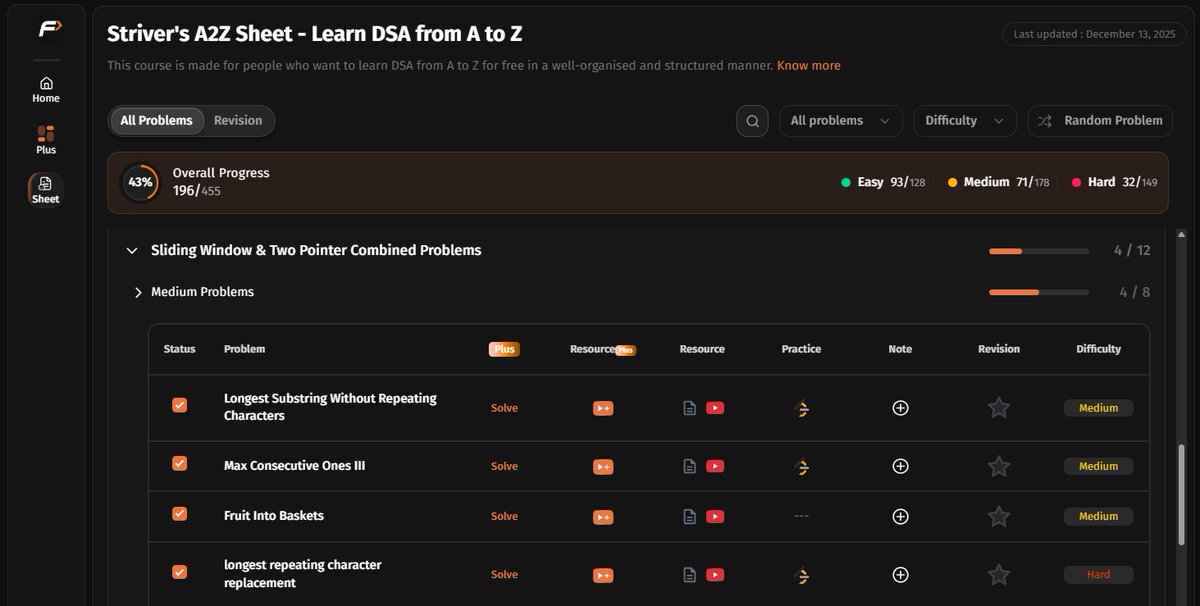Click the 43% circular progress indicator
The width and height of the screenshot is (1200, 606).
coord(140,182)
